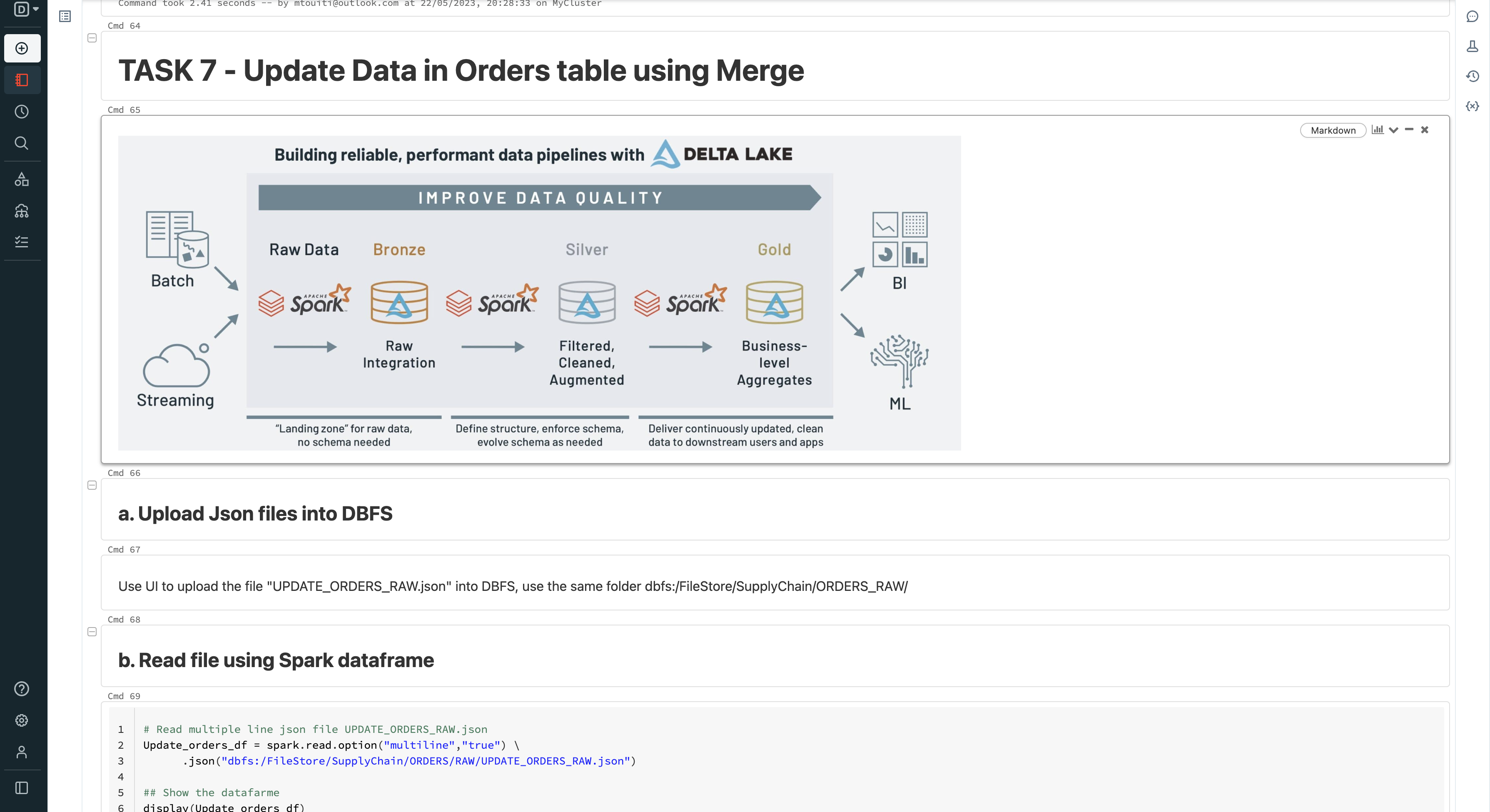The height and width of the screenshot is (812, 1490).
Task: Open cell actions chevron menu
Action: click(1393, 130)
